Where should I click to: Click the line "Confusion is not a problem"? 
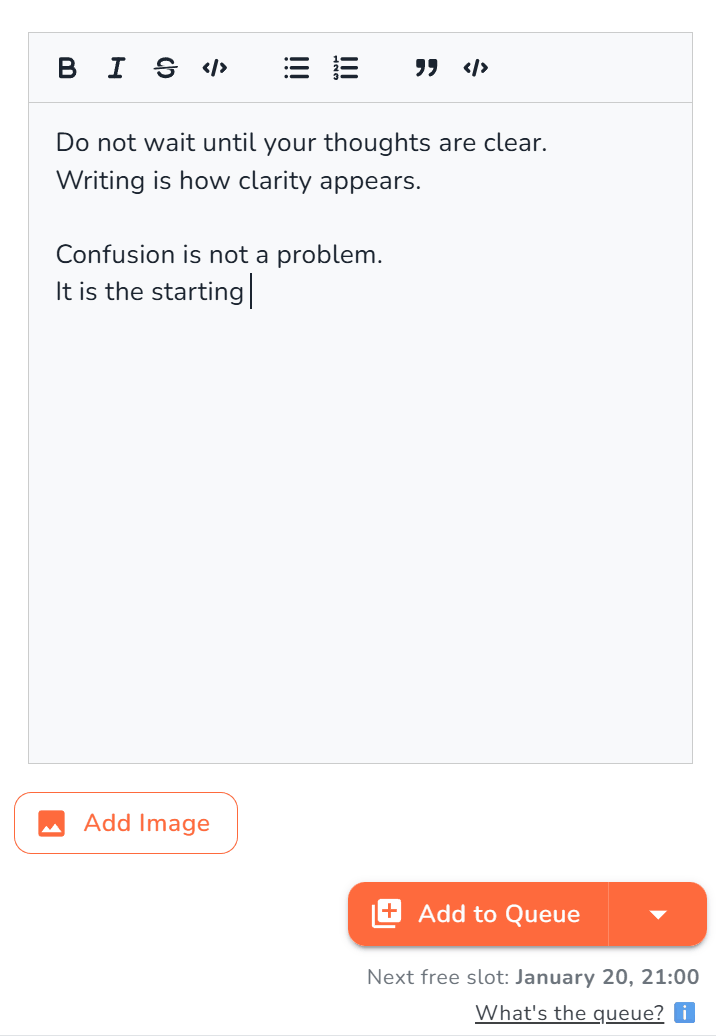click(x=218, y=254)
